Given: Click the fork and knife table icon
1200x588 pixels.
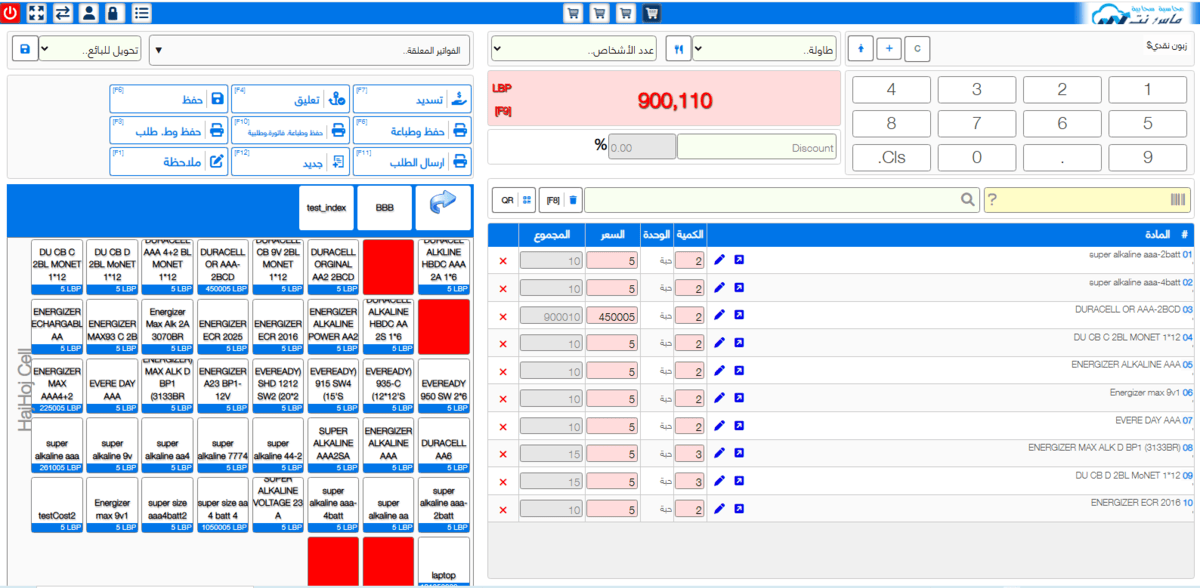Looking at the screenshot, I should pyautogui.click(x=674, y=48).
